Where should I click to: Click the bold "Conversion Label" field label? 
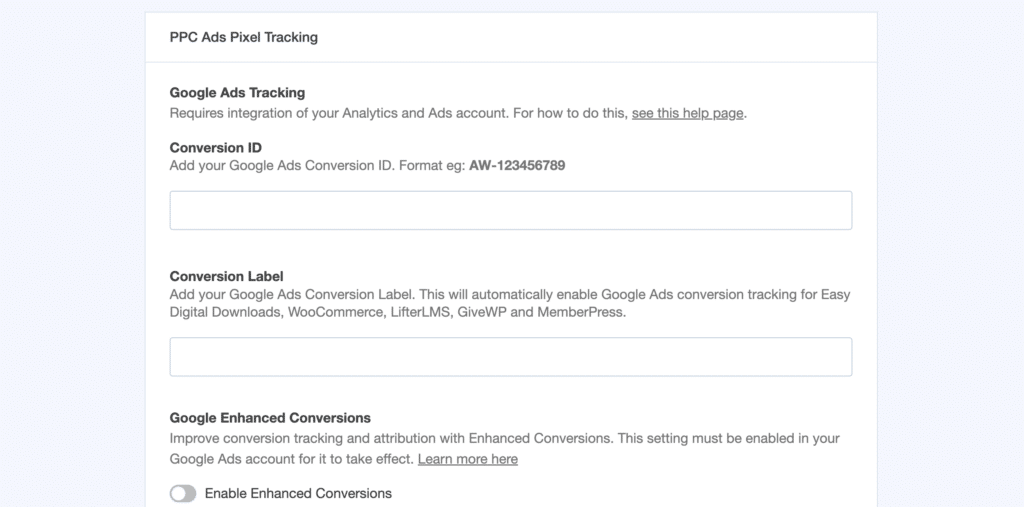point(227,276)
